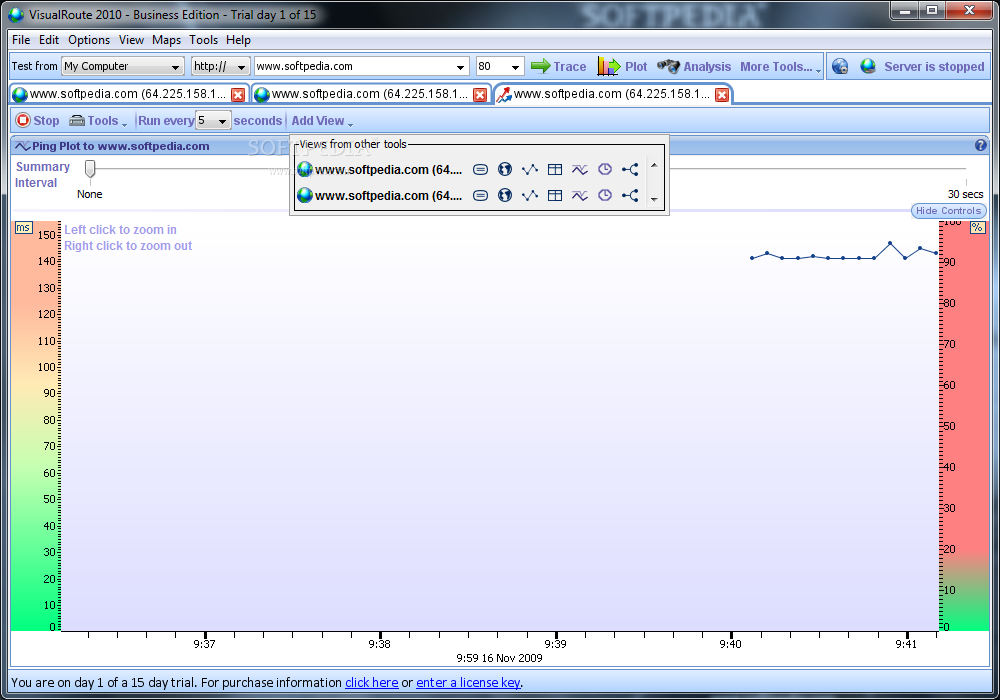This screenshot has width=1000, height=700.
Task: Click the world map icon in first Views row
Action: pos(505,170)
